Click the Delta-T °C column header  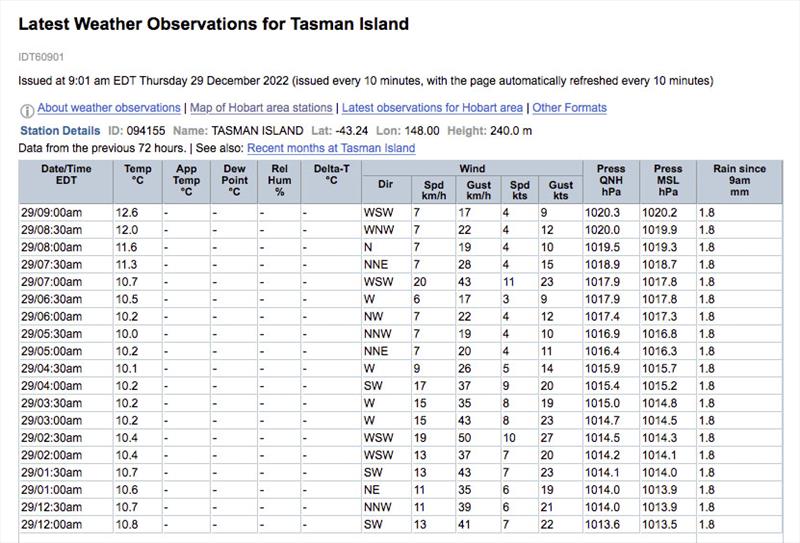[x=332, y=182]
